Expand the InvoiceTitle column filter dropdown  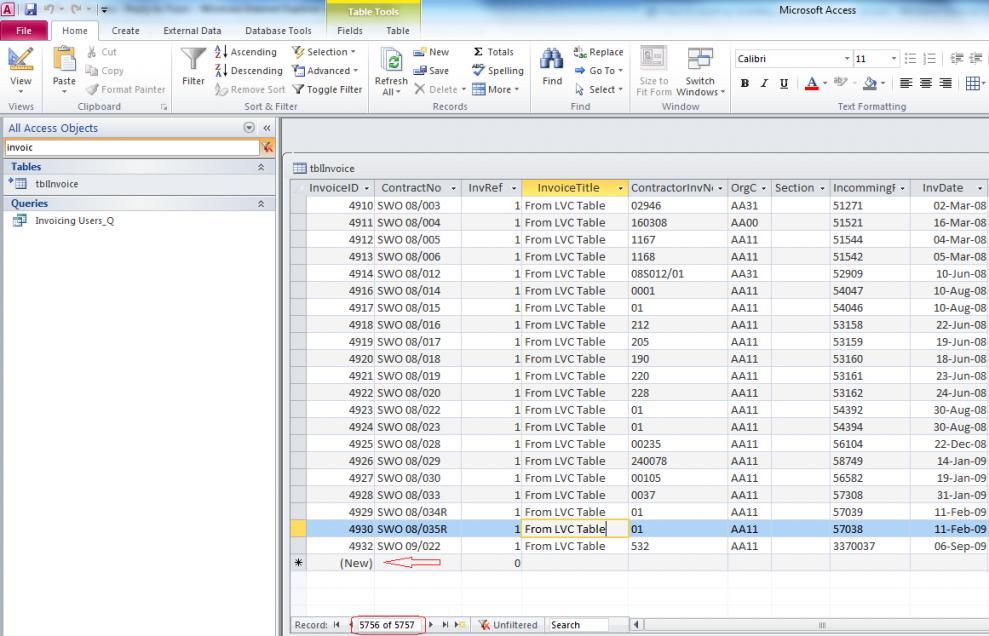620,188
